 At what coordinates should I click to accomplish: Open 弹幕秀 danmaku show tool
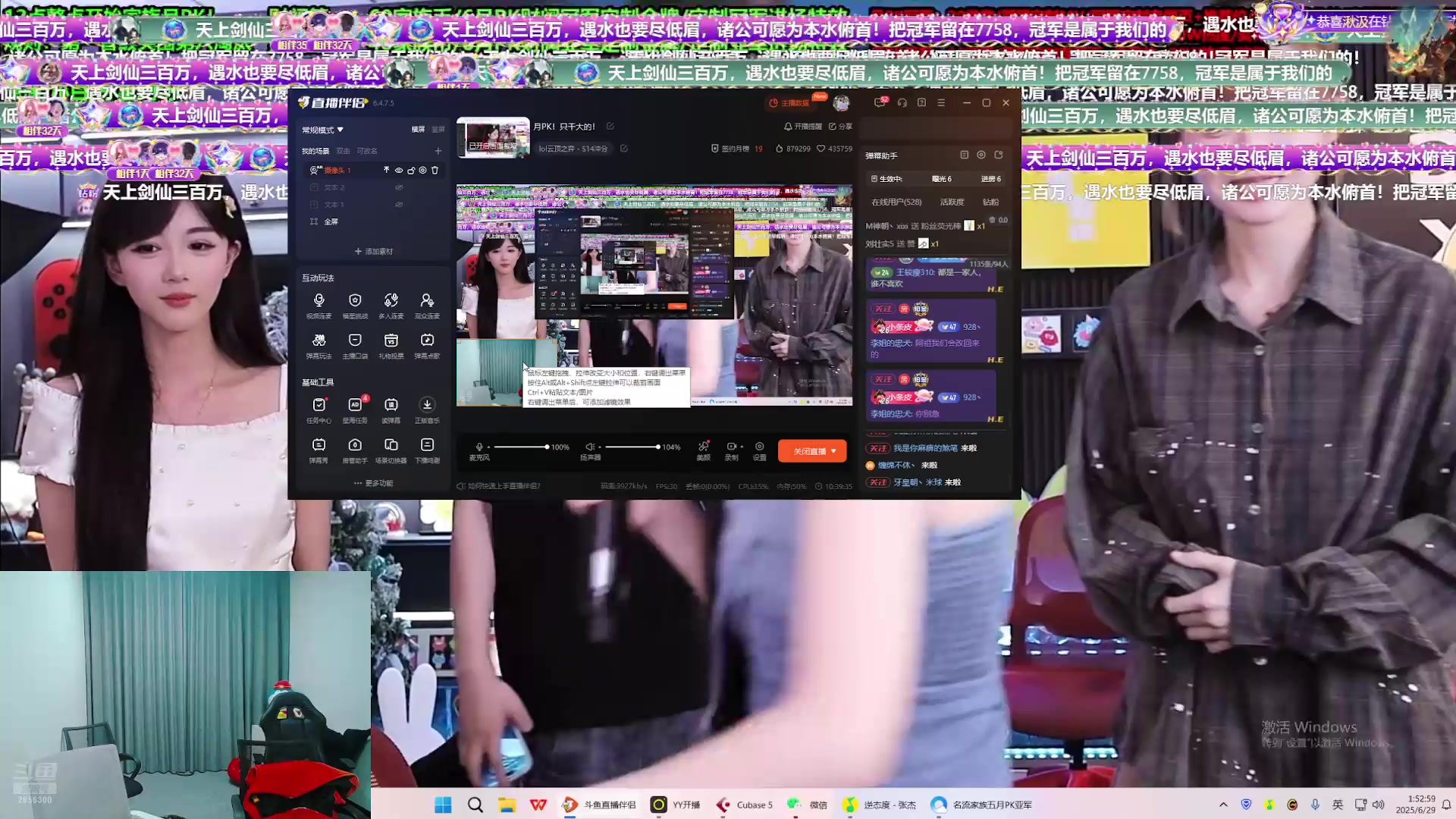318,450
